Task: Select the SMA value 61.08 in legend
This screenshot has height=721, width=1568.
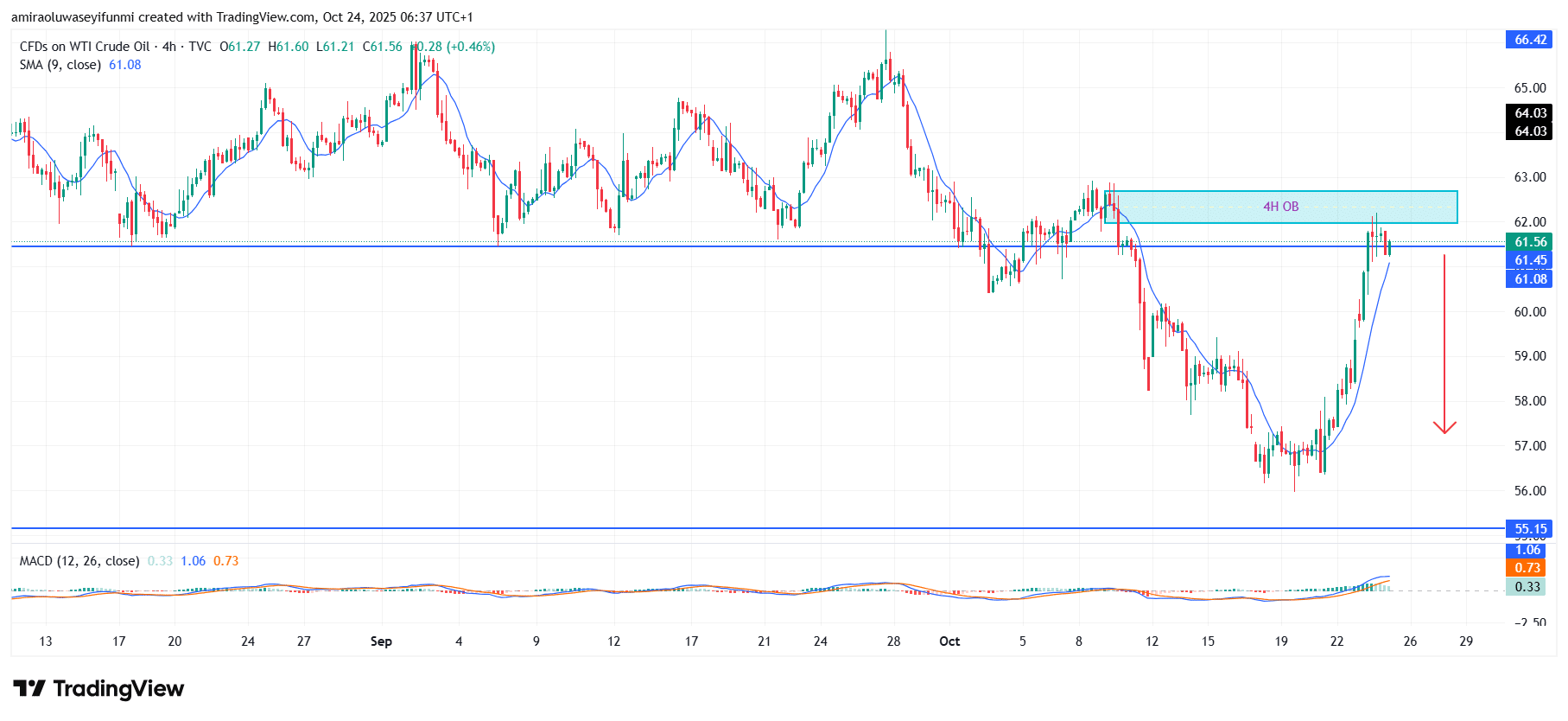Action: [x=125, y=65]
